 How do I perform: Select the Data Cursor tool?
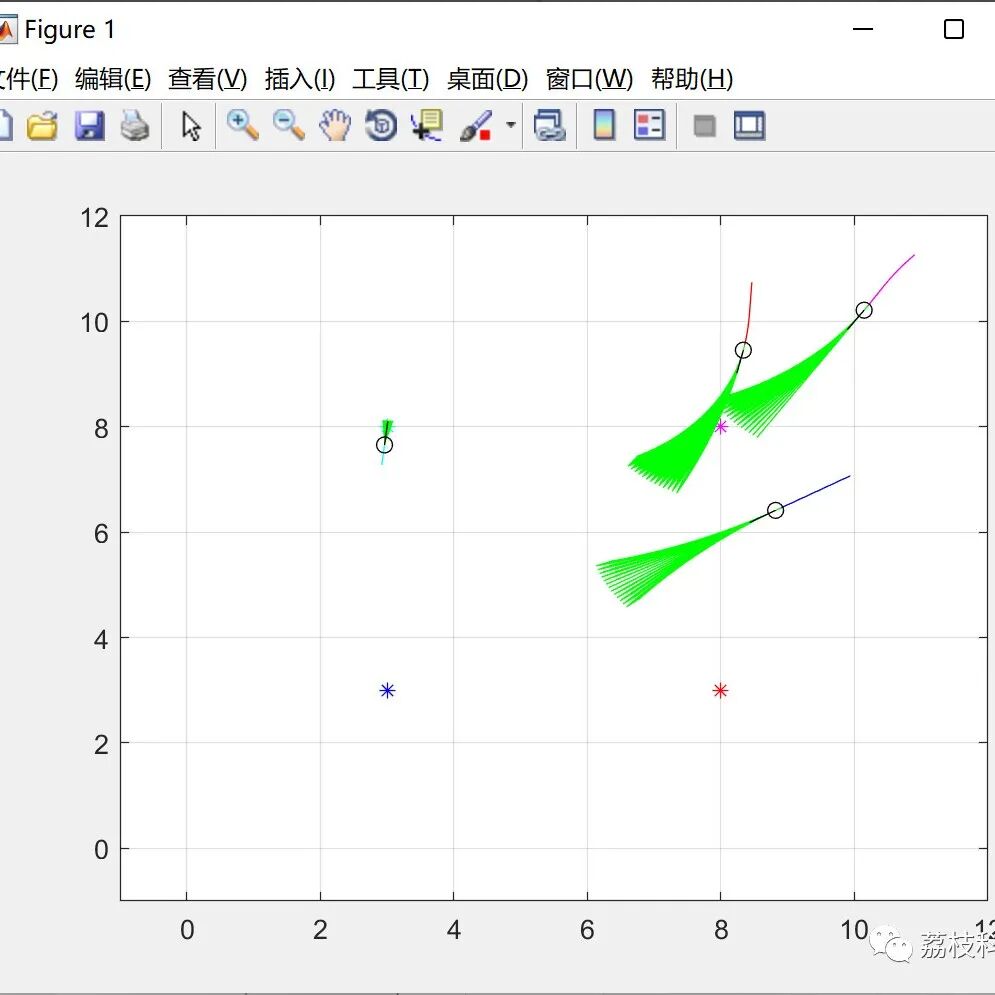pyautogui.click(x=427, y=125)
